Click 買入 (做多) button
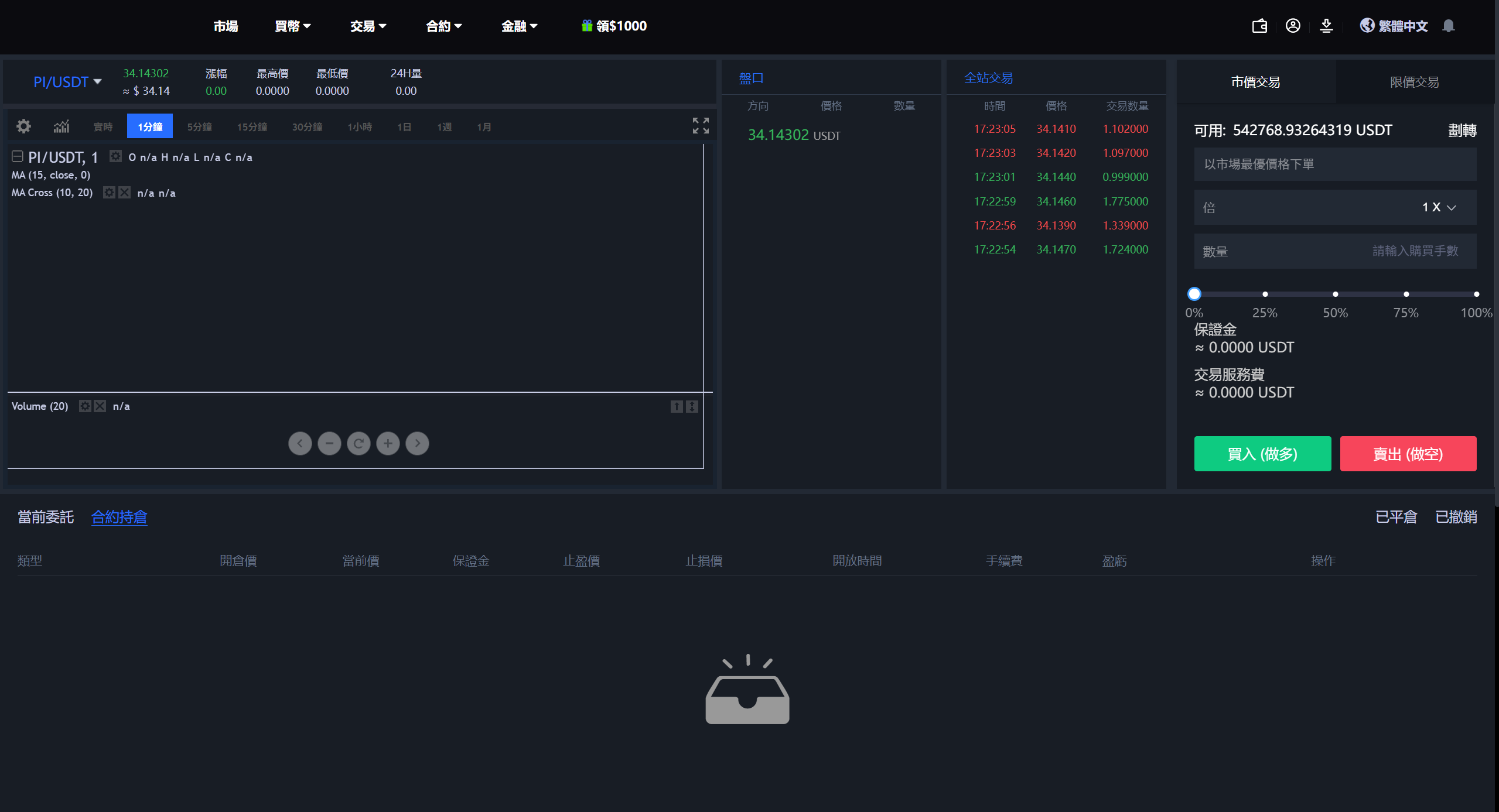The image size is (1499, 812). click(1262, 454)
